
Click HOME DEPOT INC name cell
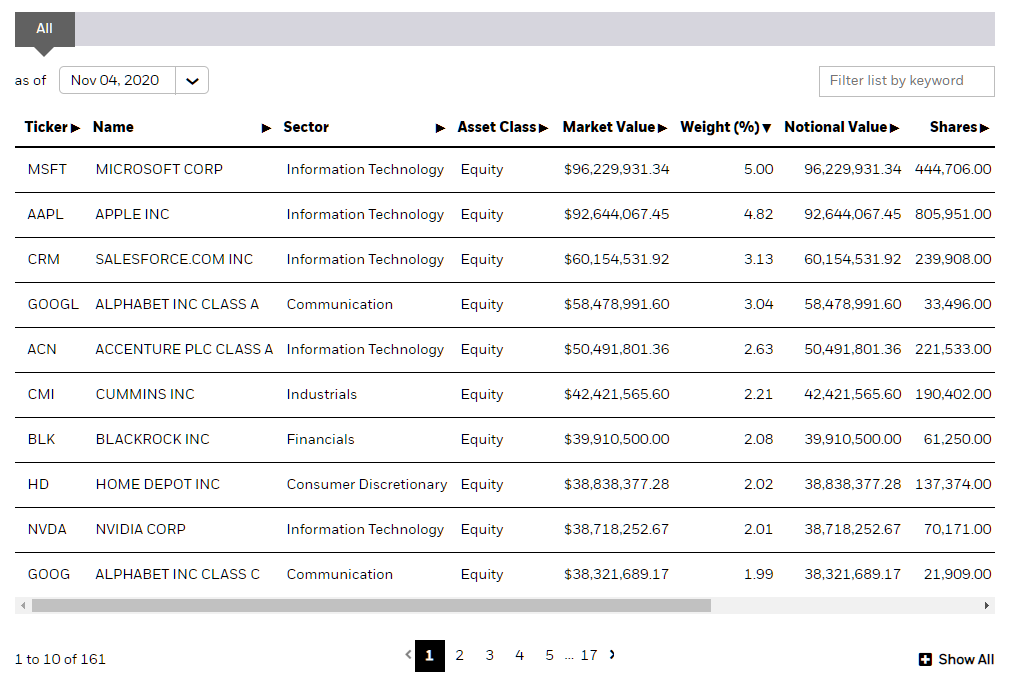(x=157, y=484)
